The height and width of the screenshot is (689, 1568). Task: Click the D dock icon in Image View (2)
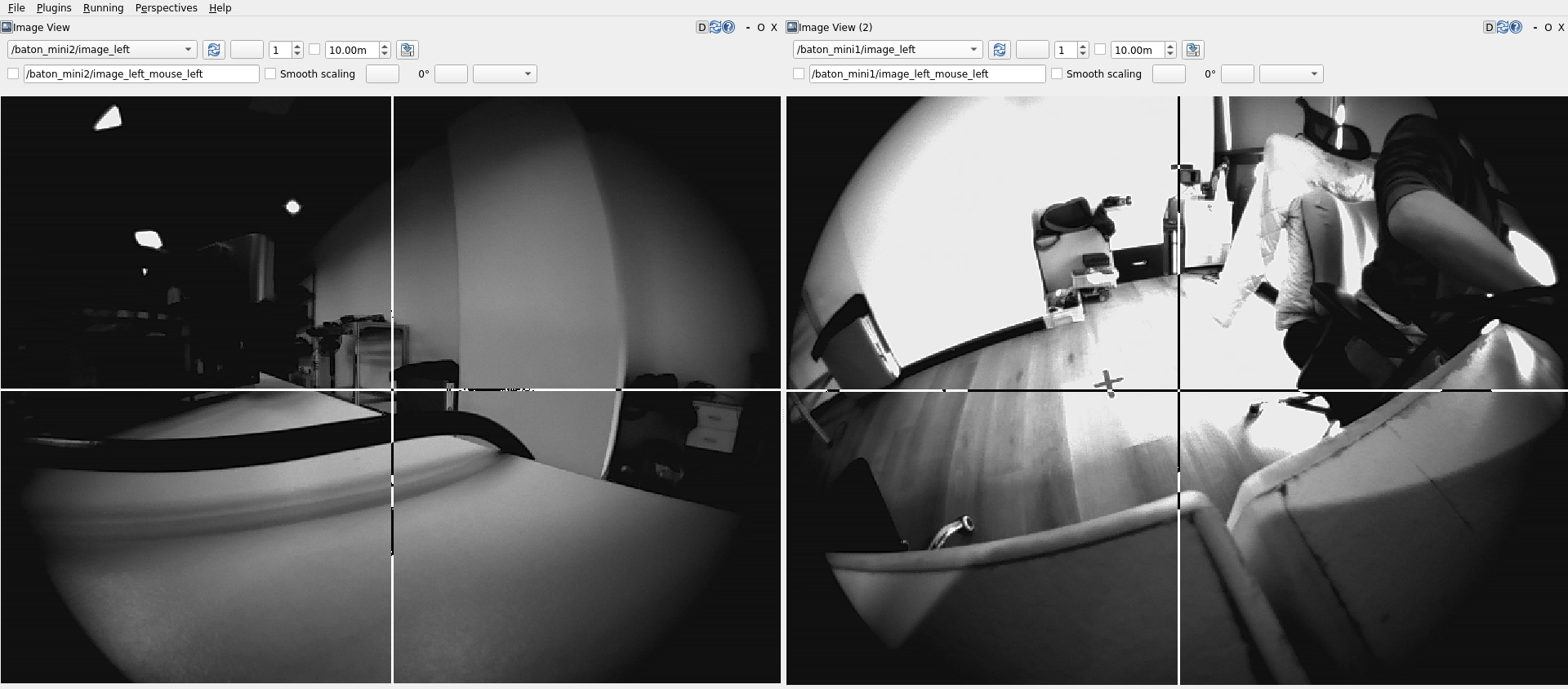1489,27
